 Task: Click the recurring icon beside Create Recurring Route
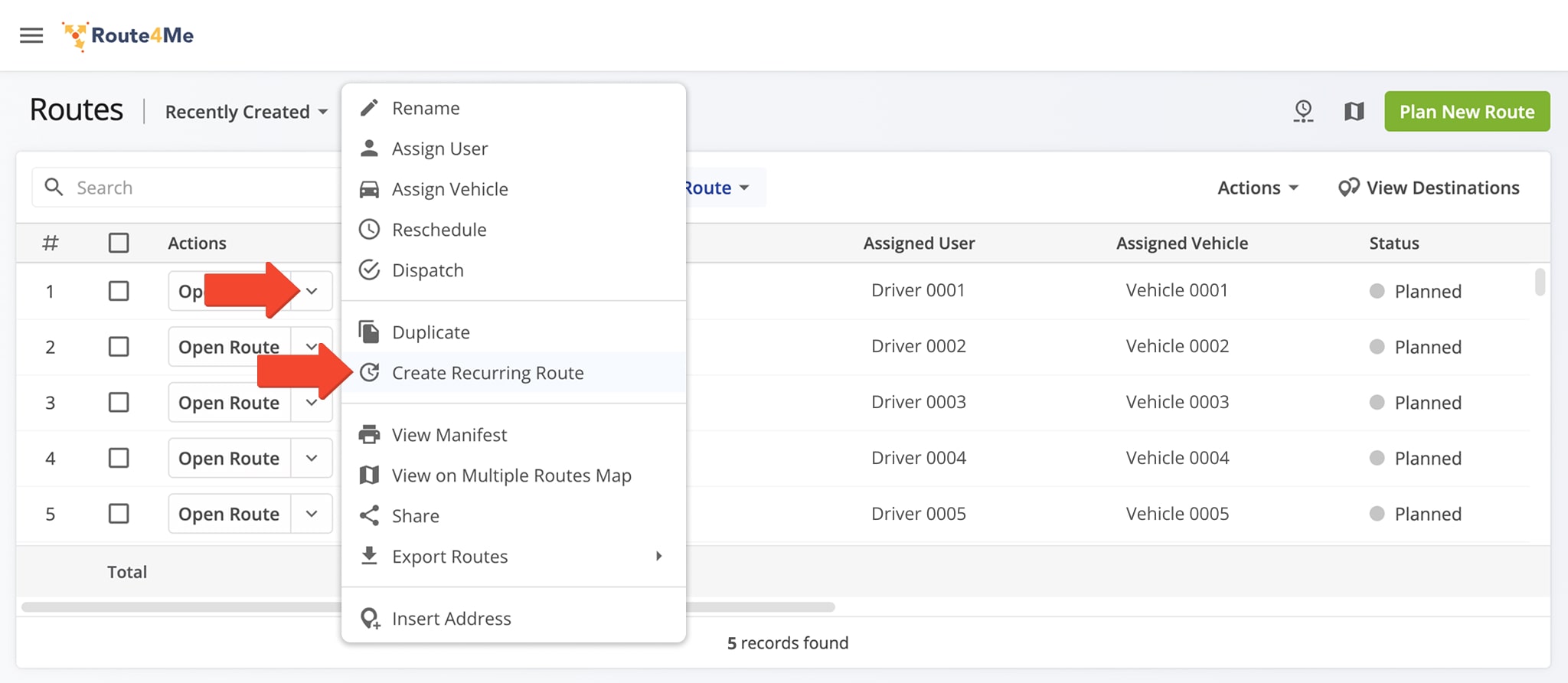369,373
